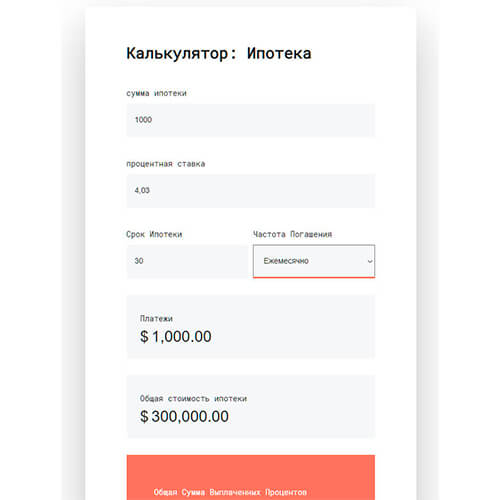Select the $ 1,000.00 payment value
The height and width of the screenshot is (500, 500).
pyautogui.click(x=176, y=336)
